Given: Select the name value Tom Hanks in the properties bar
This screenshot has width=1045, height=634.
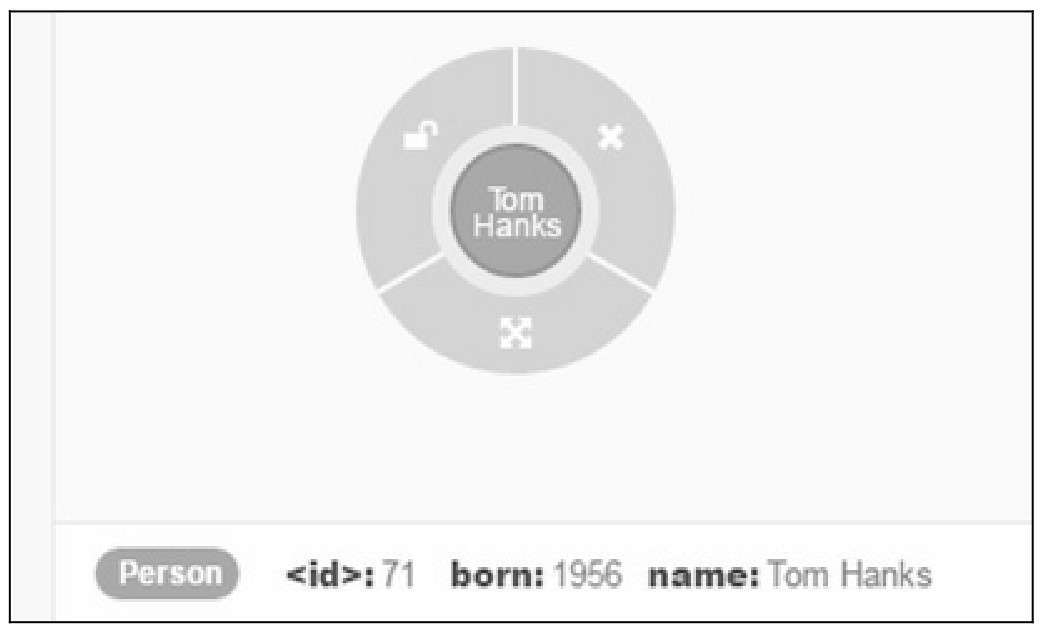Looking at the screenshot, I should click(850, 575).
